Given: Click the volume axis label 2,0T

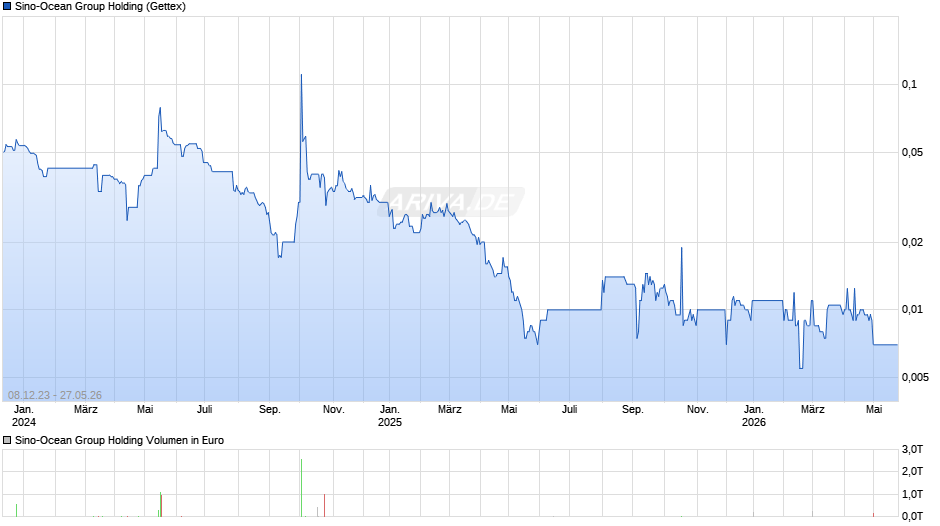Looking at the screenshot, I should pyautogui.click(x=912, y=471).
